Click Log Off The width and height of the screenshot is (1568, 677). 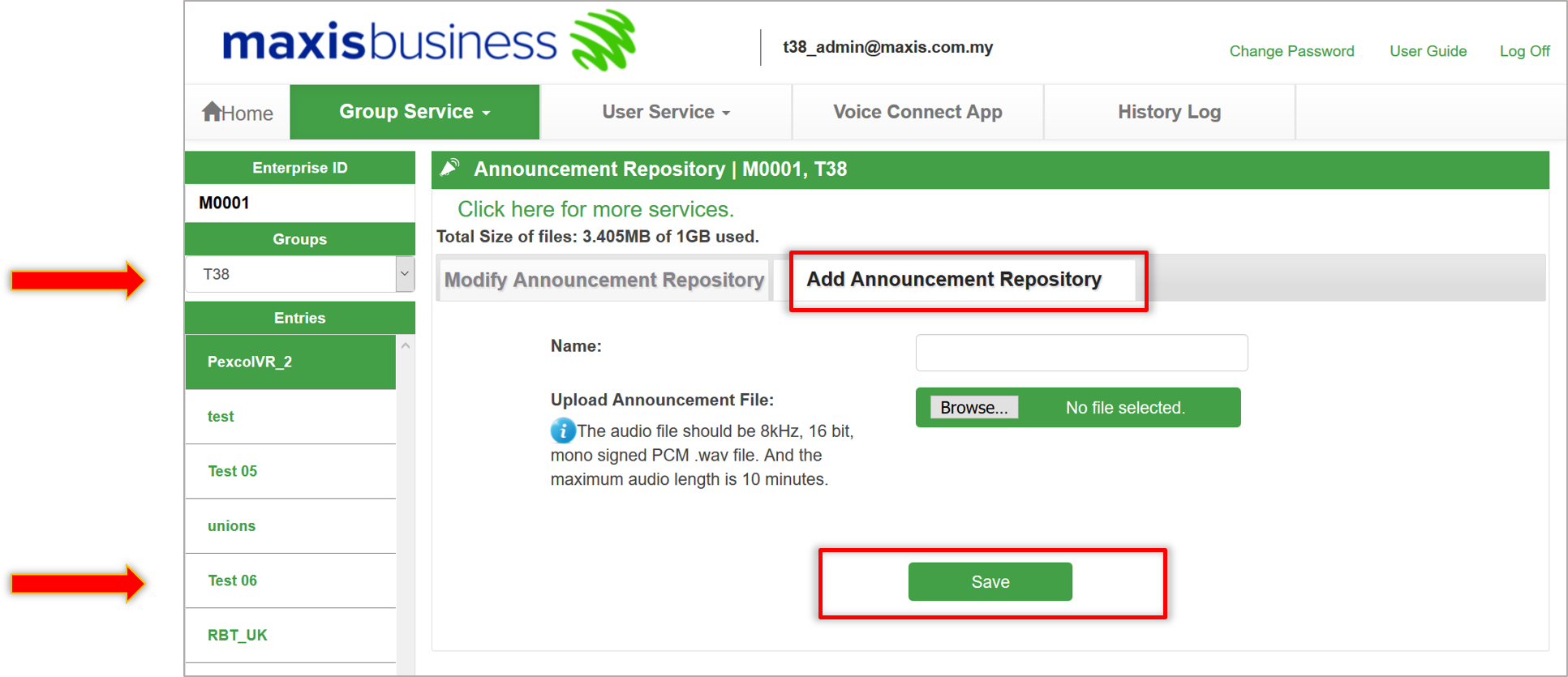(x=1524, y=51)
